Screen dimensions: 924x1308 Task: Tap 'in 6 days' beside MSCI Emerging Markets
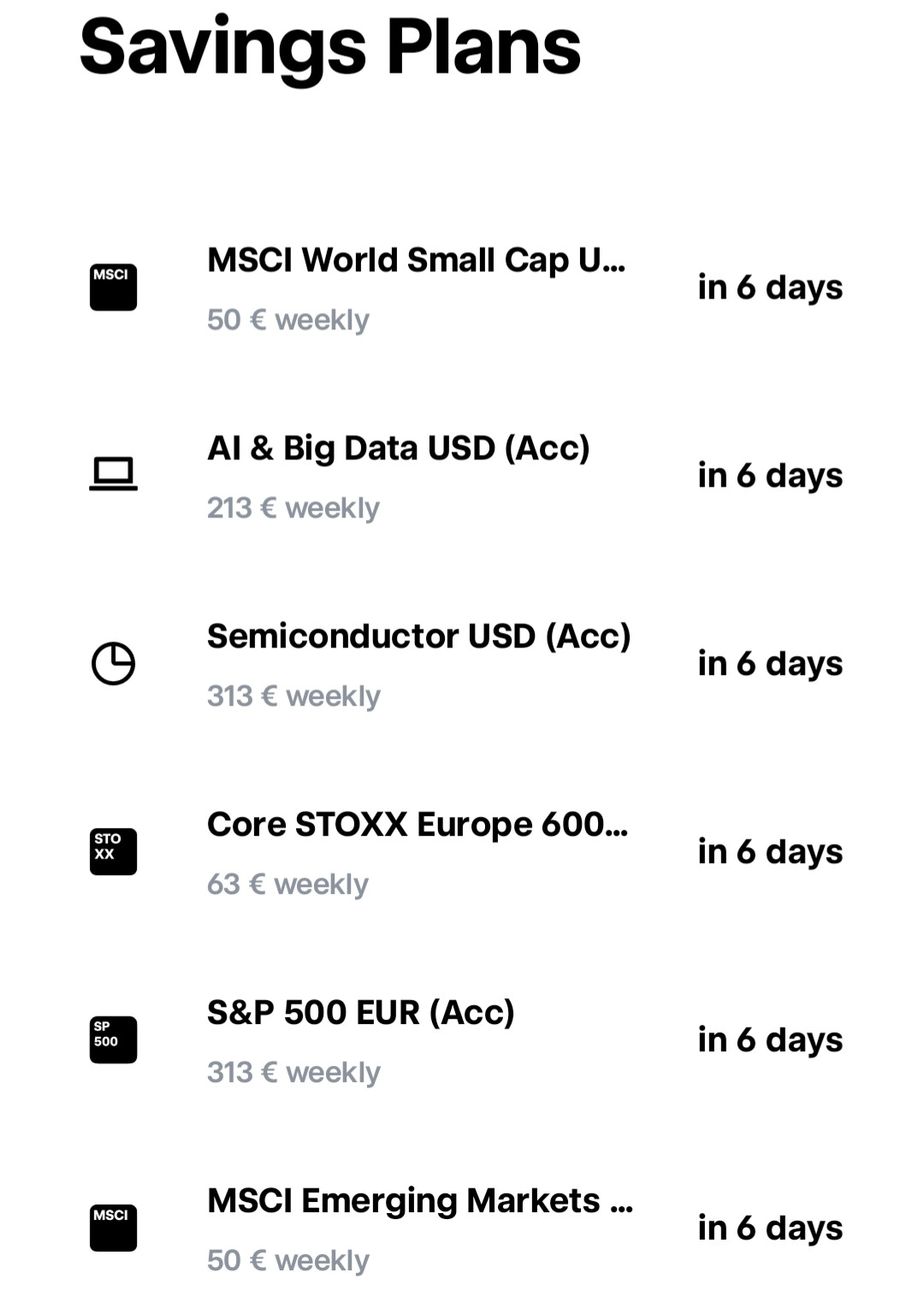point(770,1228)
